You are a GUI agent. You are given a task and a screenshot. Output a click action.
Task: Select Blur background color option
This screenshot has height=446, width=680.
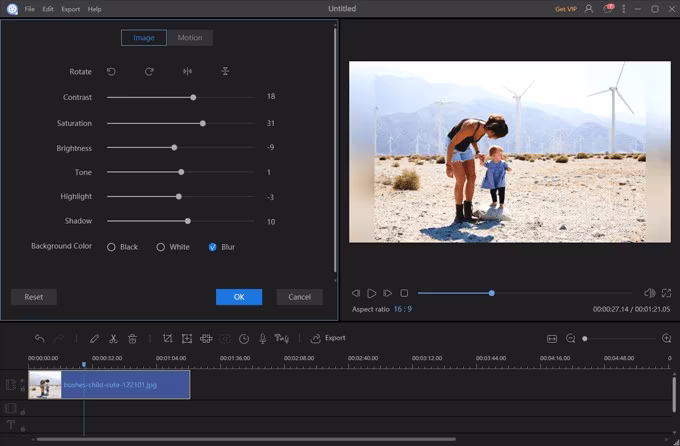[x=212, y=247]
